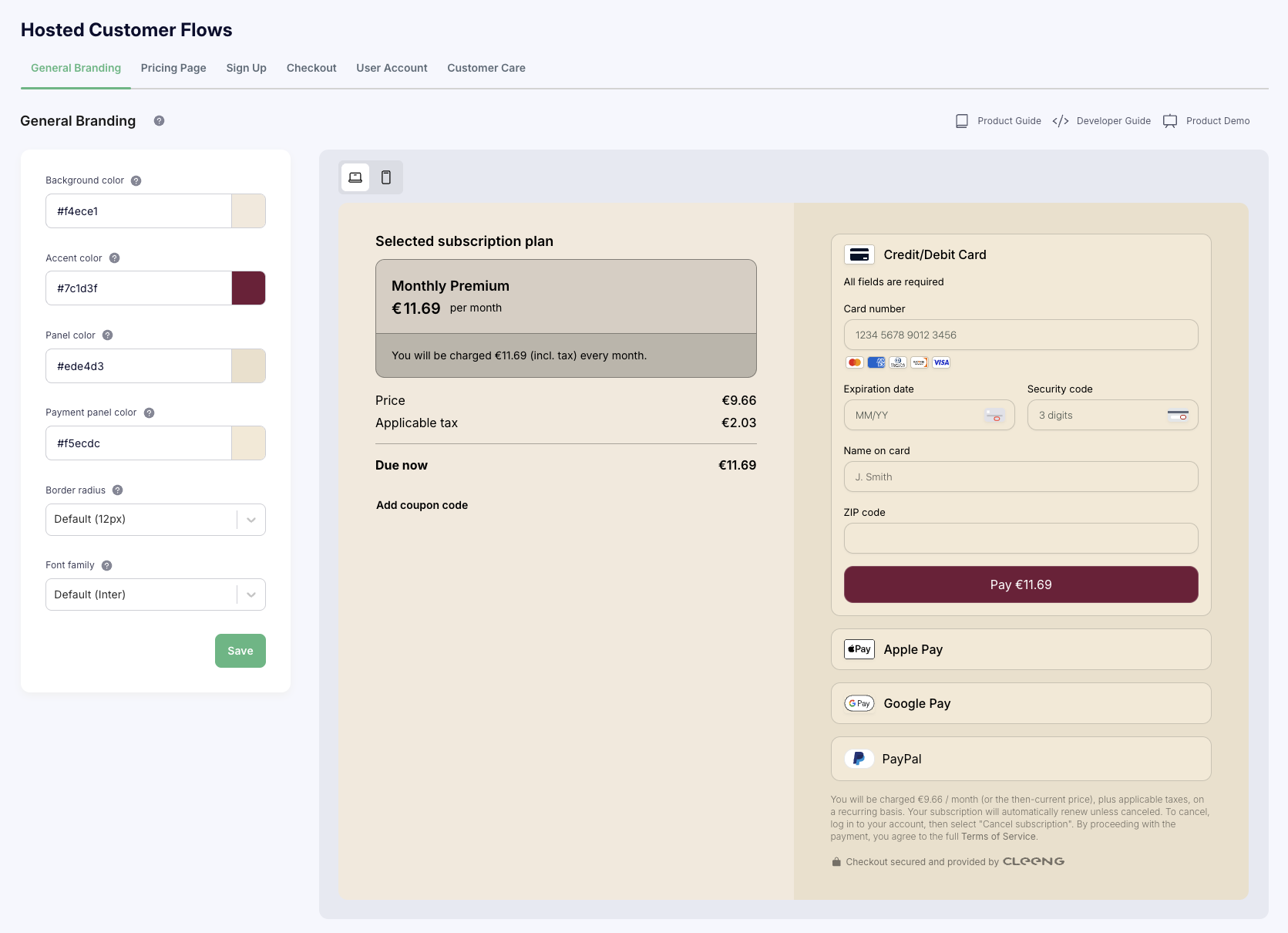Open the Font family dropdown

156,594
